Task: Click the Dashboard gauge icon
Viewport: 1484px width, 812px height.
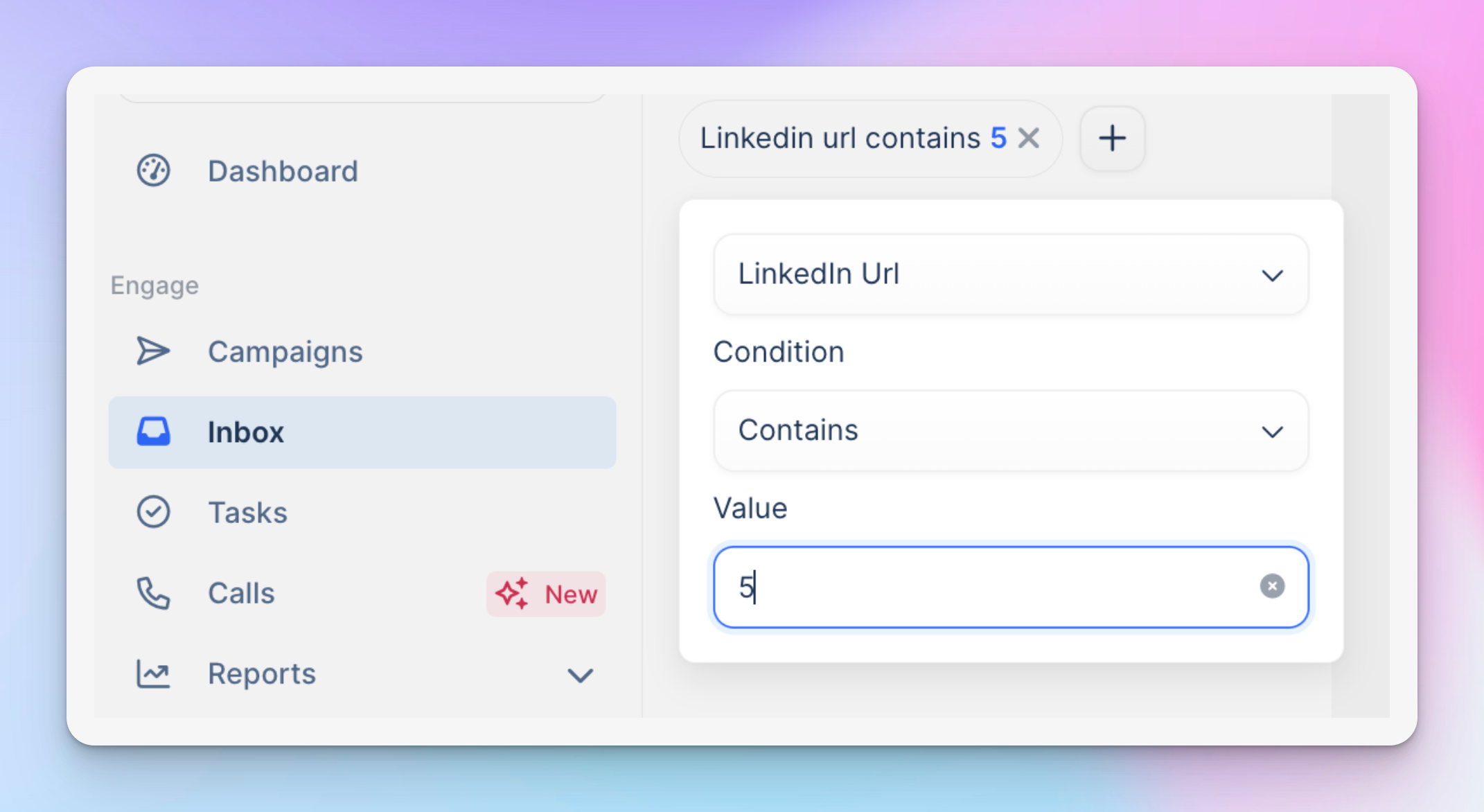Action: tap(153, 170)
